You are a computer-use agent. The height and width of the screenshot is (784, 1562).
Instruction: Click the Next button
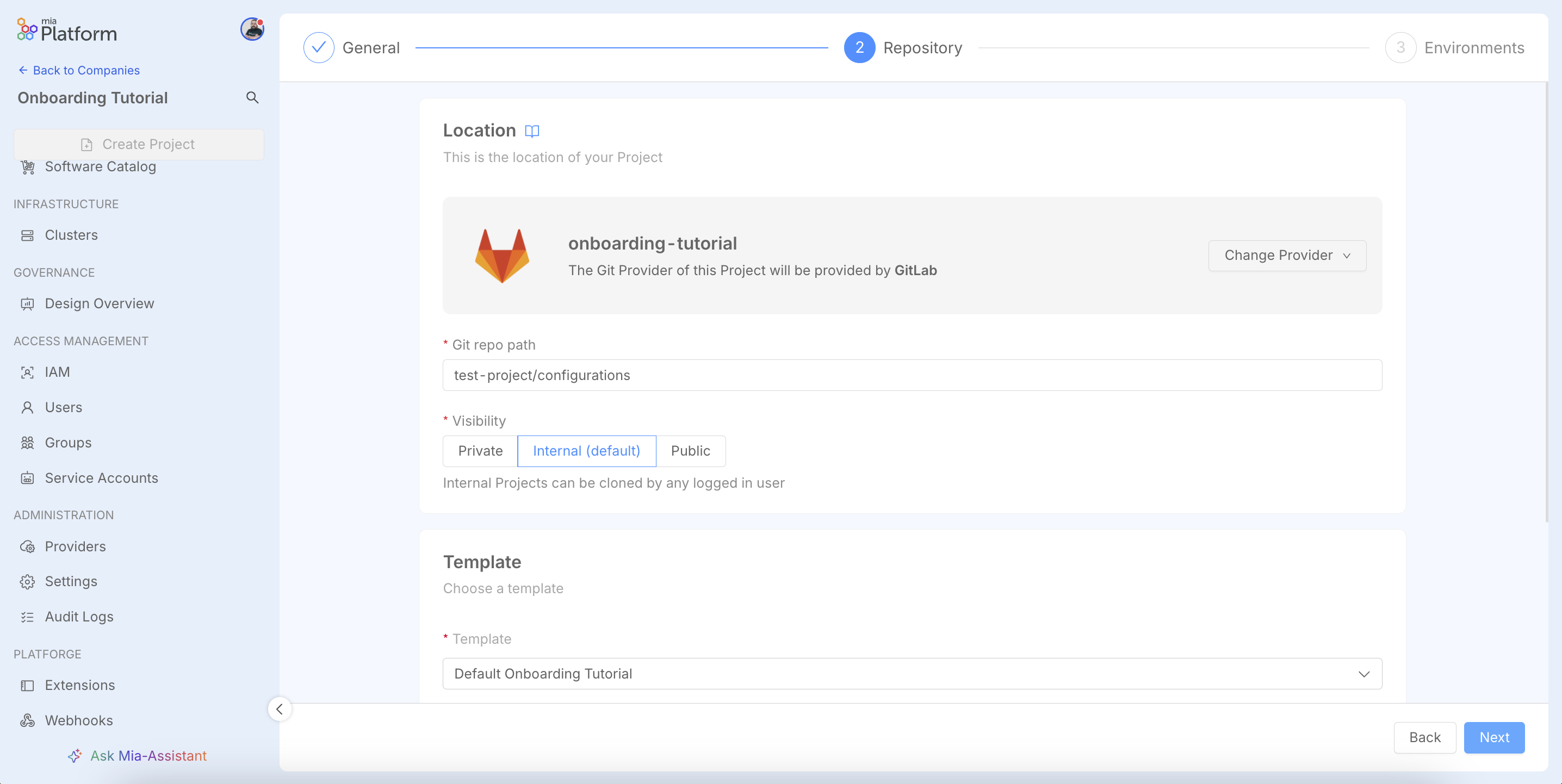(1494, 738)
